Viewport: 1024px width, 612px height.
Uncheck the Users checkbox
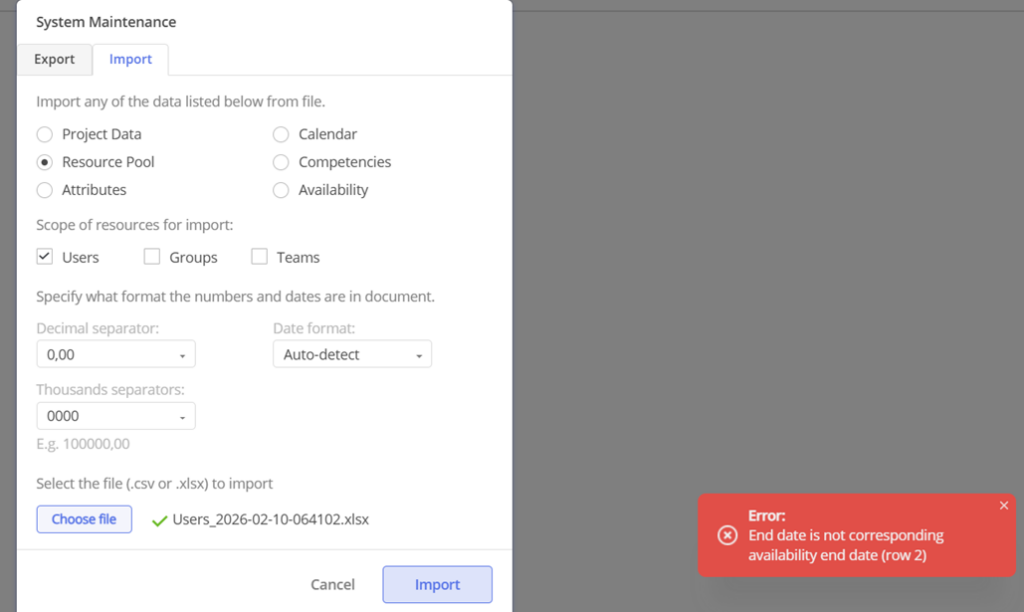(x=44, y=257)
